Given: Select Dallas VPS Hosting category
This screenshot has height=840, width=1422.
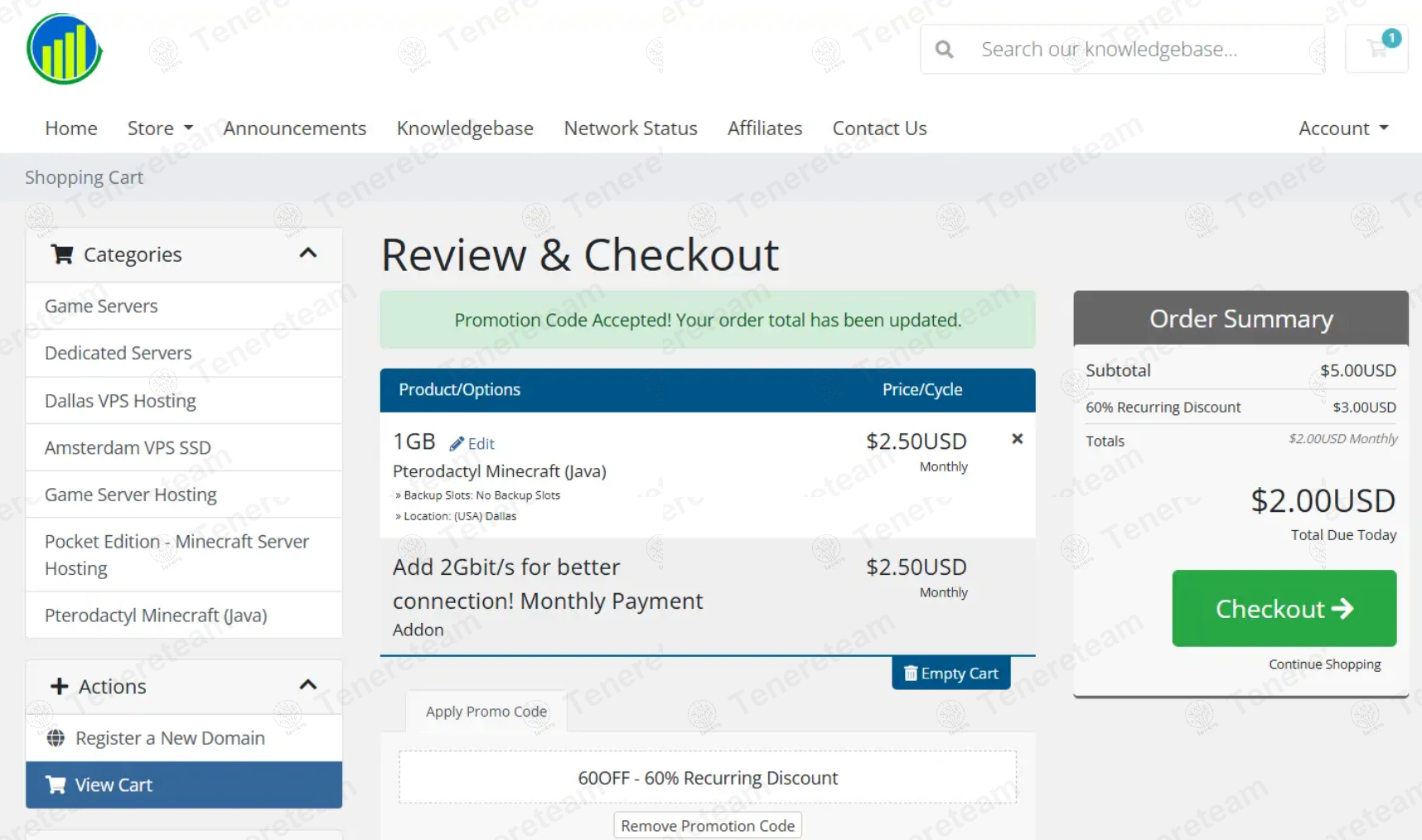Looking at the screenshot, I should coord(120,401).
